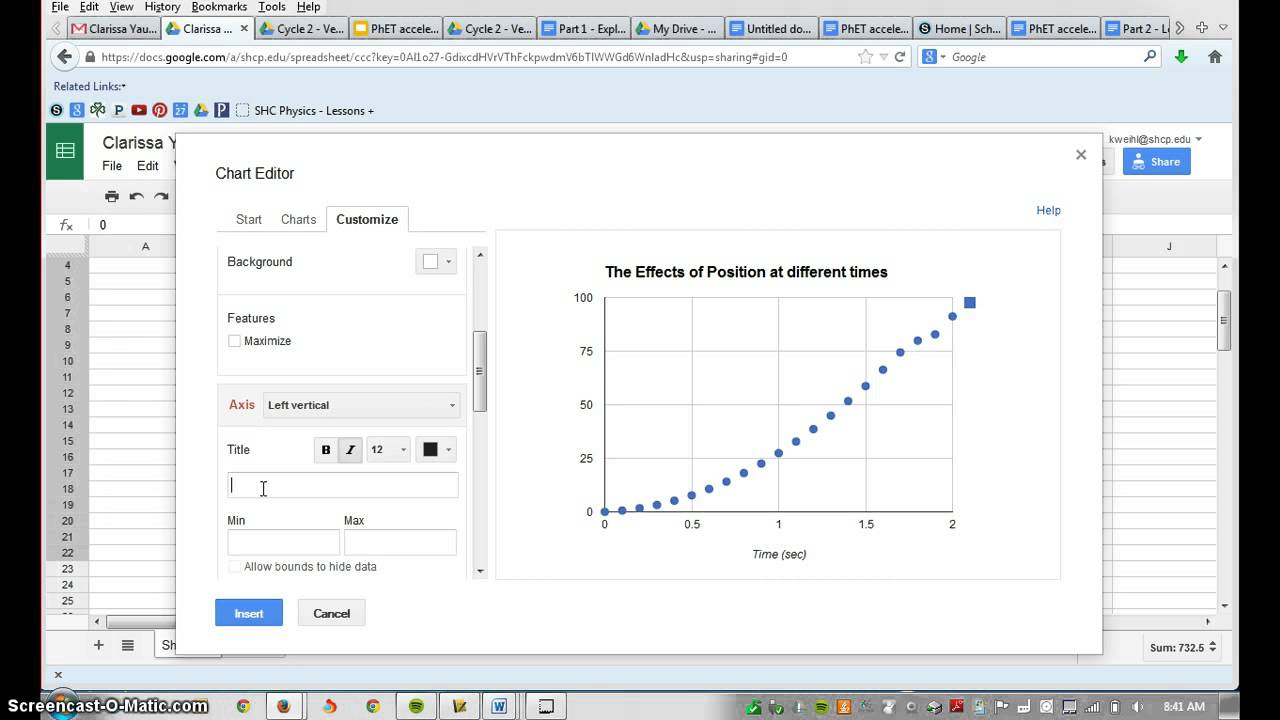This screenshot has width=1280, height=720.
Task: Click the chart title text
Action: pos(746,272)
